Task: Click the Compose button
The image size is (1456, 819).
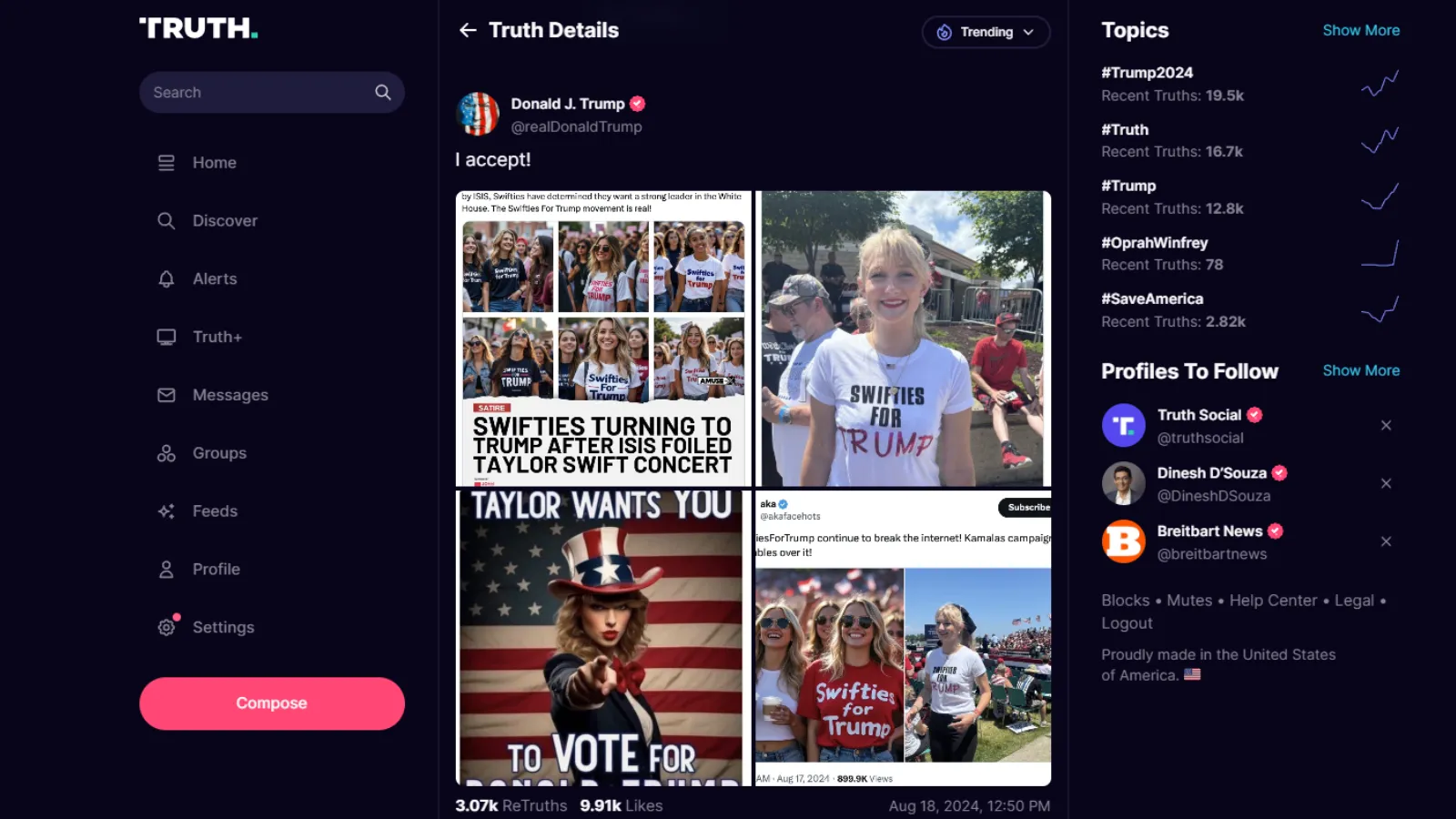Action: point(271,703)
